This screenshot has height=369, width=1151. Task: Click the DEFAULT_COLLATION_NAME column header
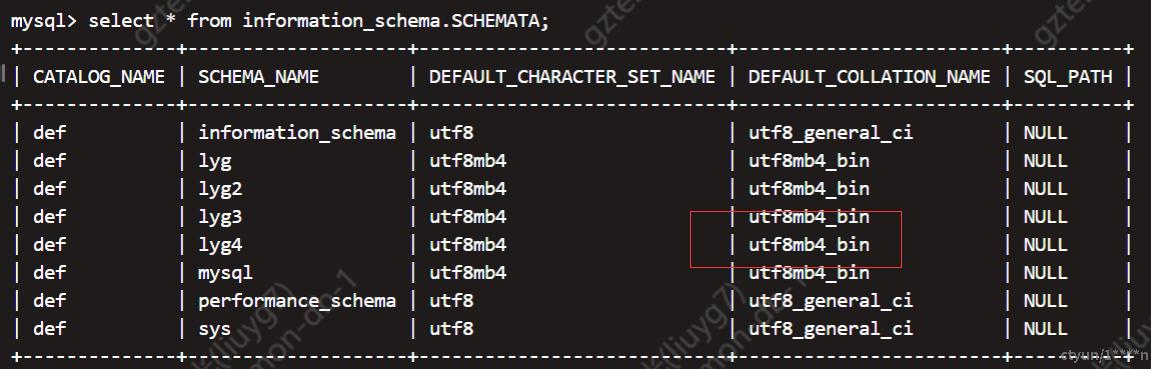click(869, 77)
